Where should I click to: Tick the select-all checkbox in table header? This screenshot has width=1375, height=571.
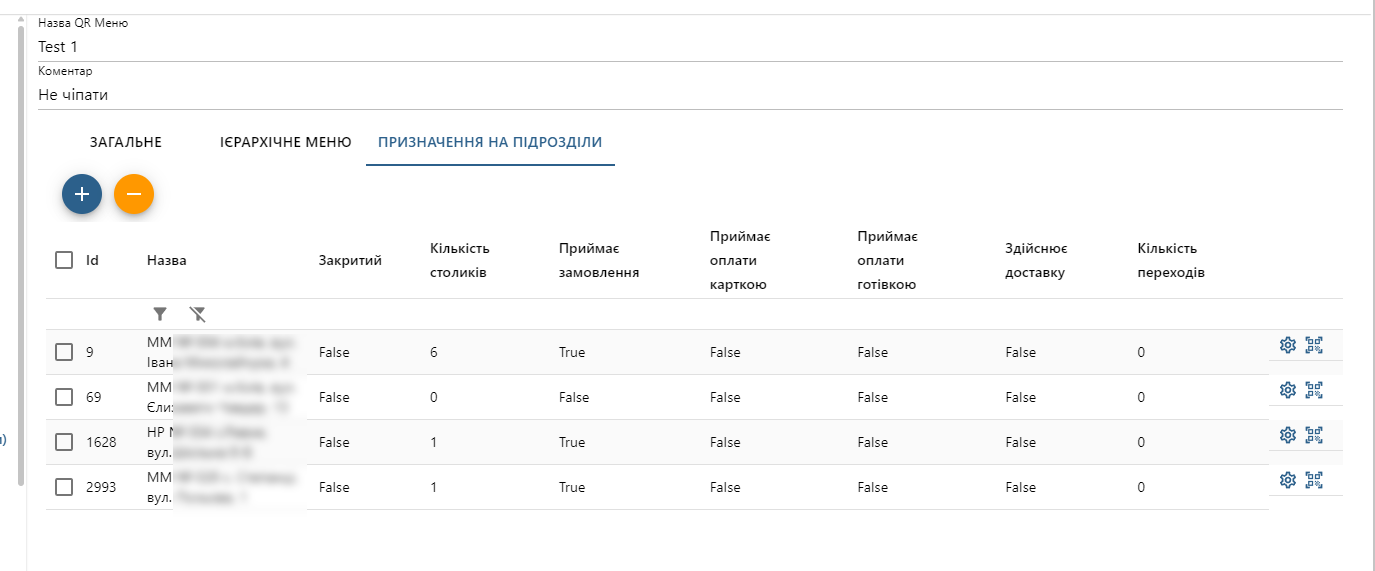point(64,260)
